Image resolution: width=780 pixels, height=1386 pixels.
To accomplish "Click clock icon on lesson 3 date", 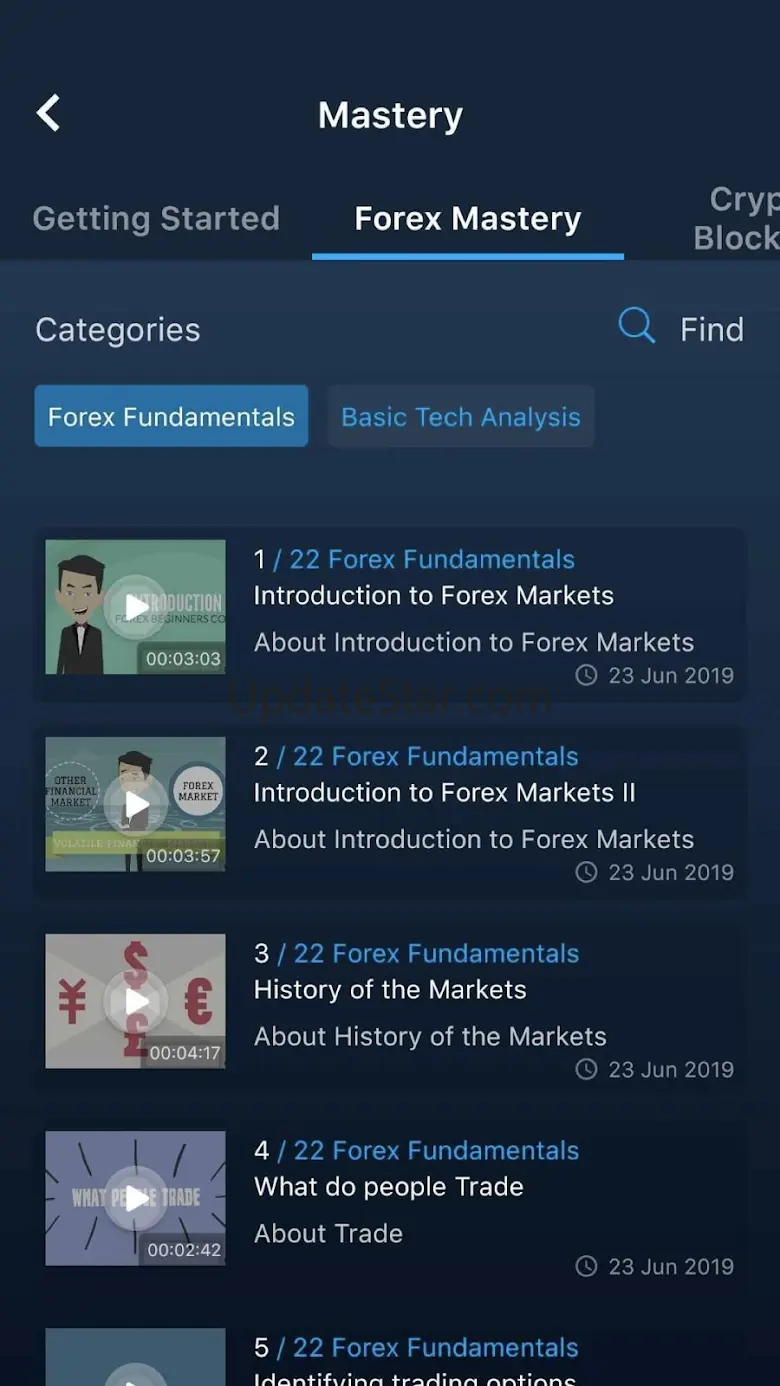I will (586, 1070).
